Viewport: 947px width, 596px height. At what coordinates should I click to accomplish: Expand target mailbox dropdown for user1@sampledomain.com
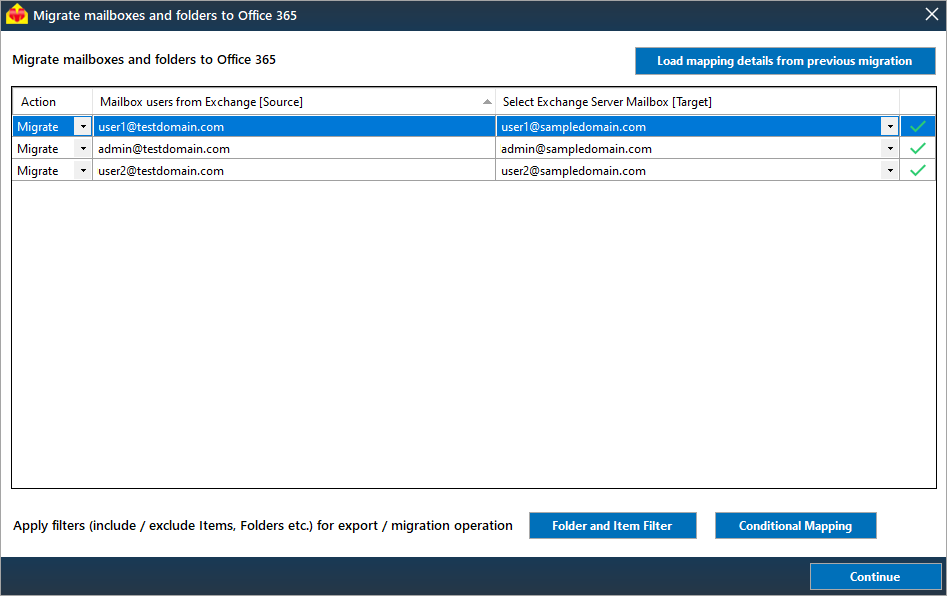[x=889, y=127]
